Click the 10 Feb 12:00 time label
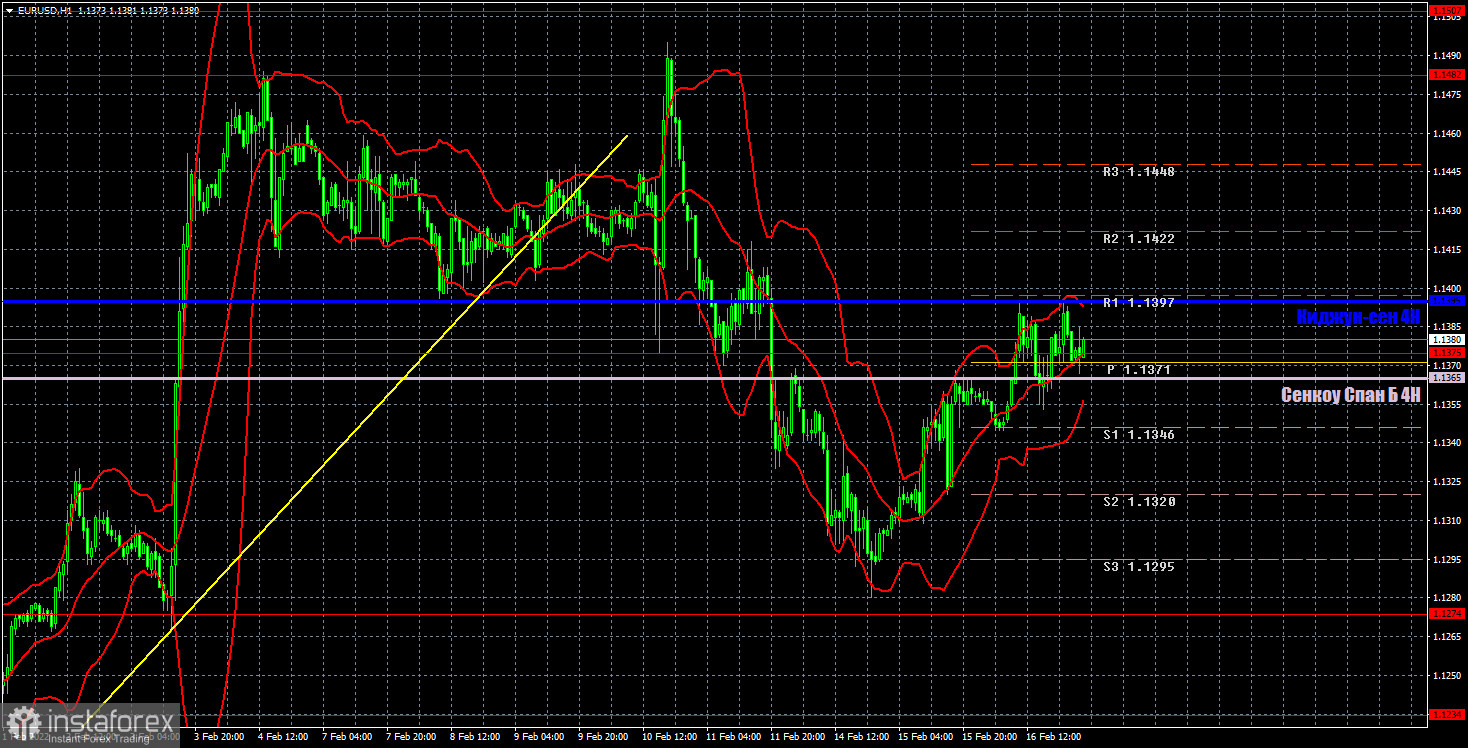 [669, 737]
